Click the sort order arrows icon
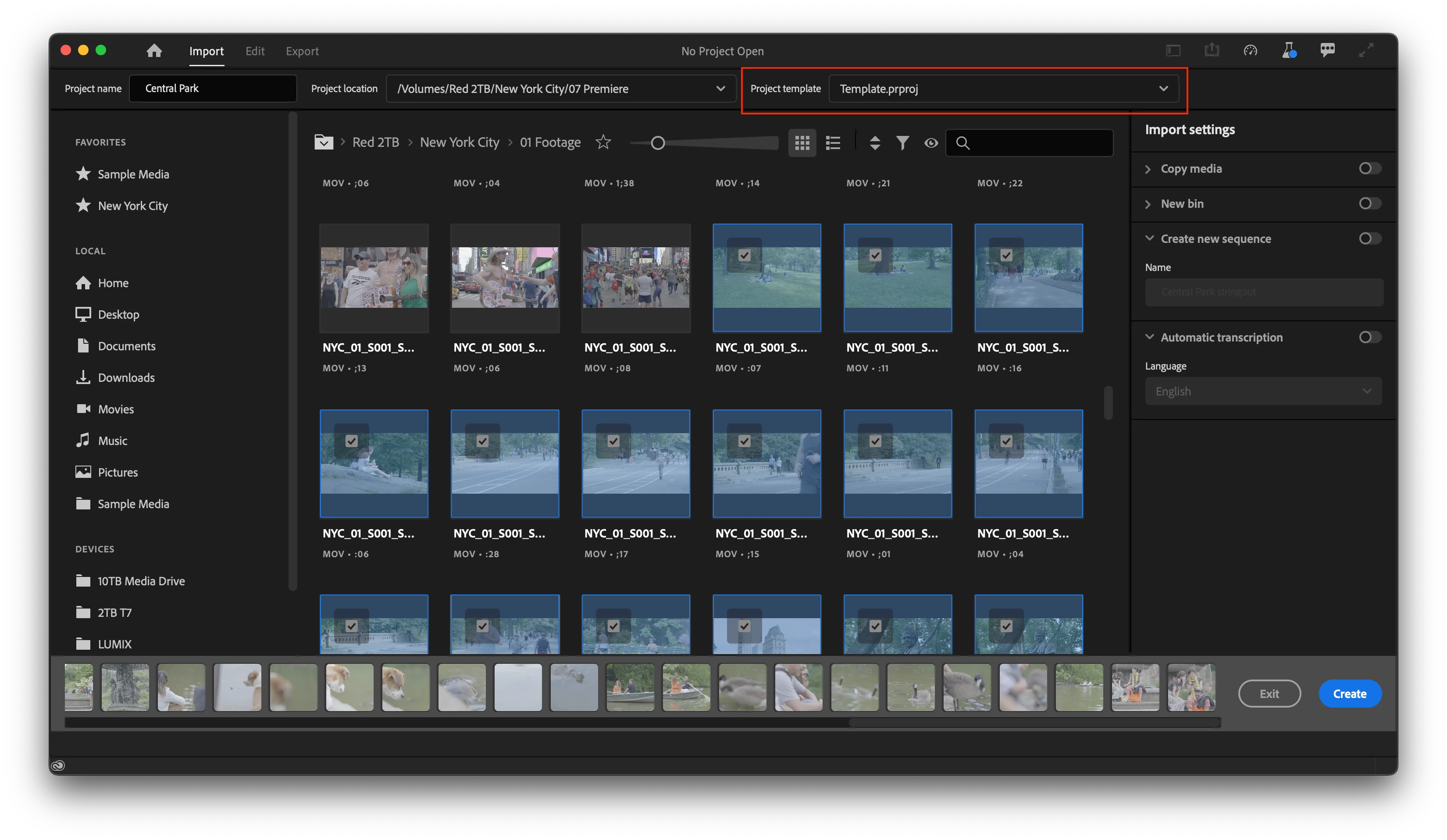 [874, 142]
